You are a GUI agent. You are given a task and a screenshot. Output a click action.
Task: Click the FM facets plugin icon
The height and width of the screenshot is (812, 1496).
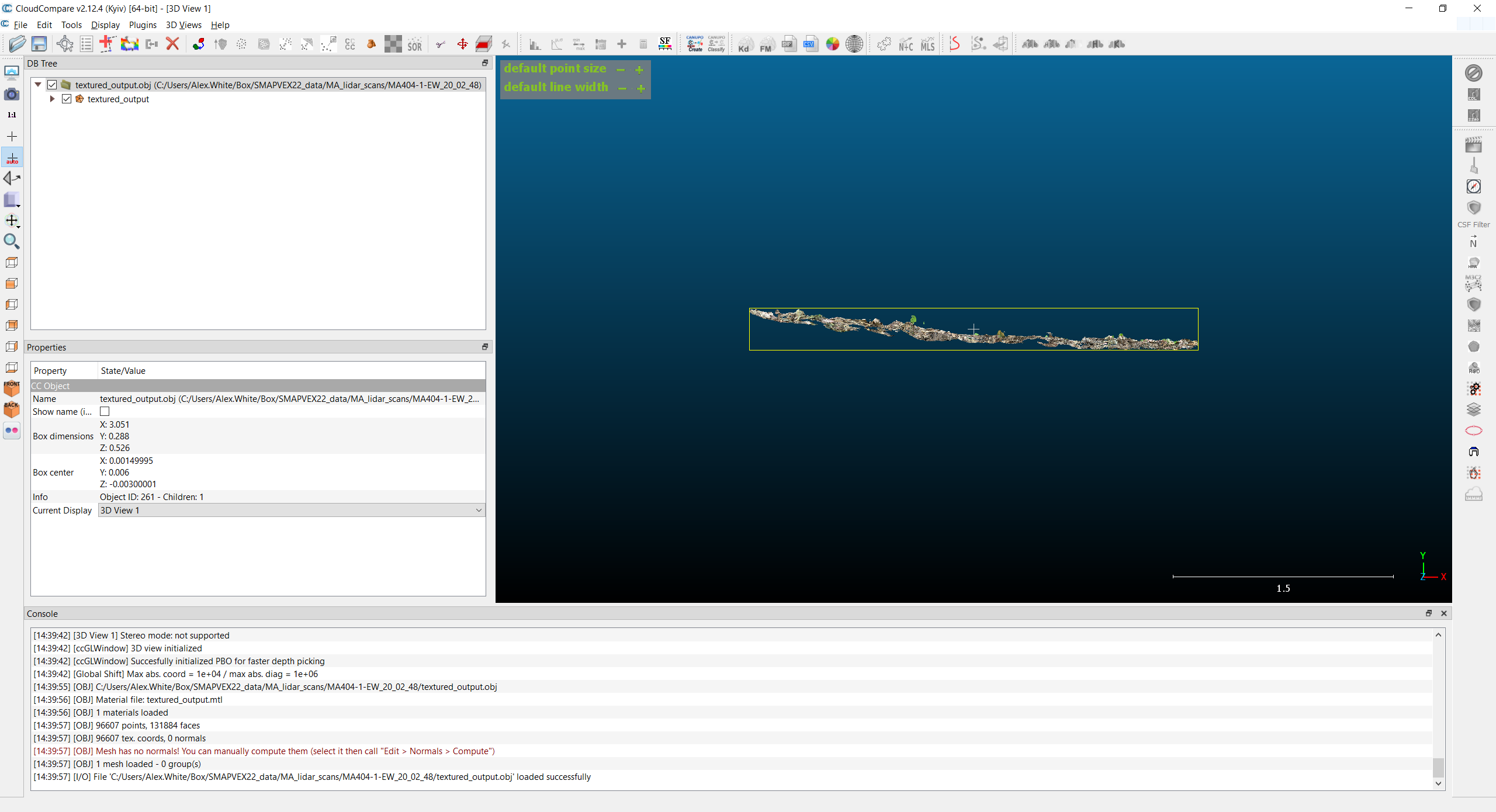[x=767, y=44]
